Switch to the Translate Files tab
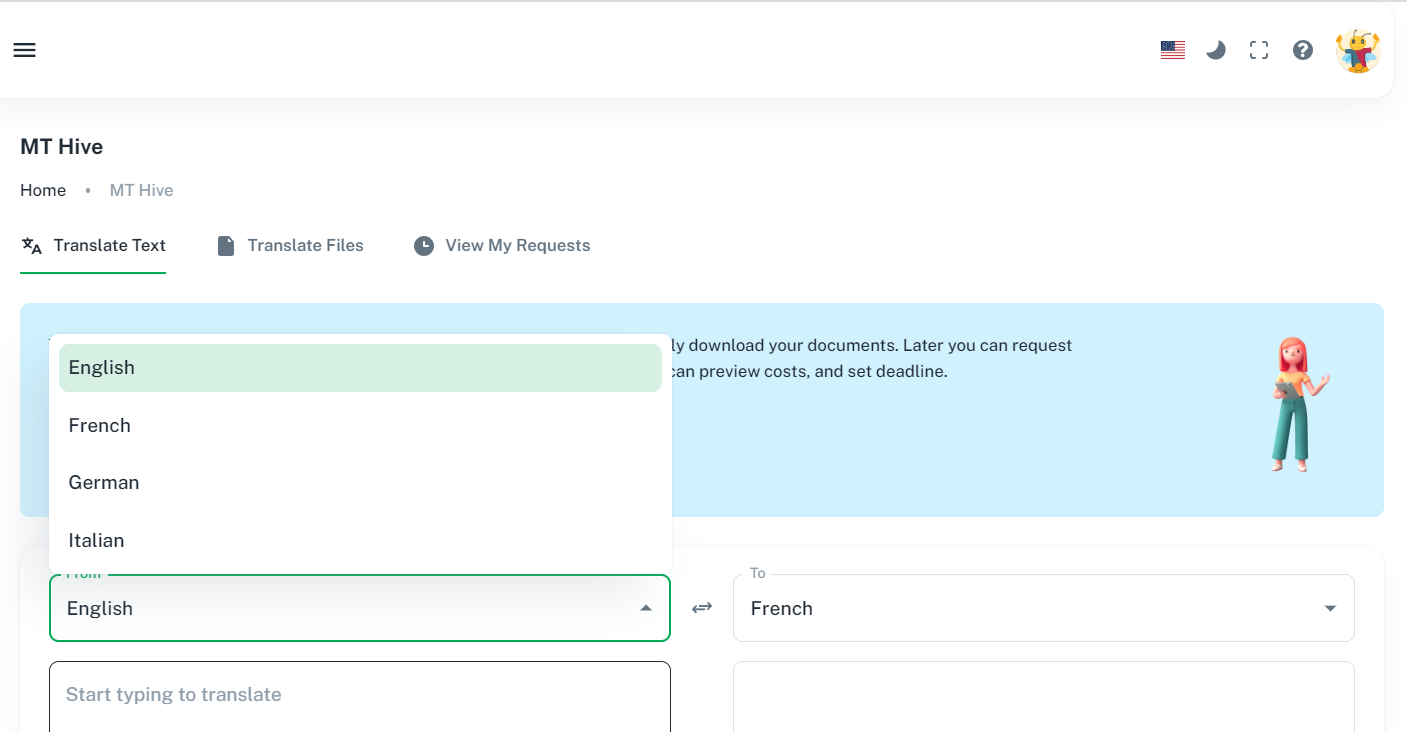 pos(305,246)
